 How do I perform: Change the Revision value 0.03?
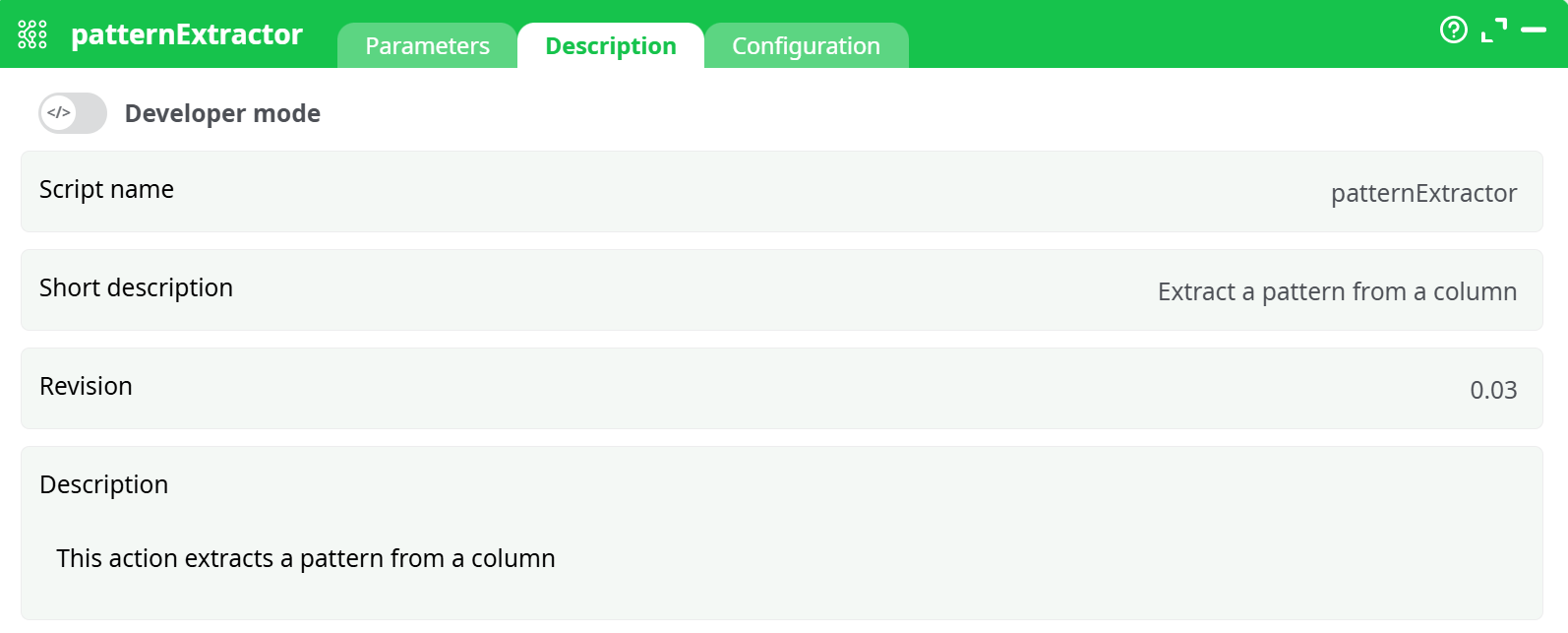(x=1494, y=390)
